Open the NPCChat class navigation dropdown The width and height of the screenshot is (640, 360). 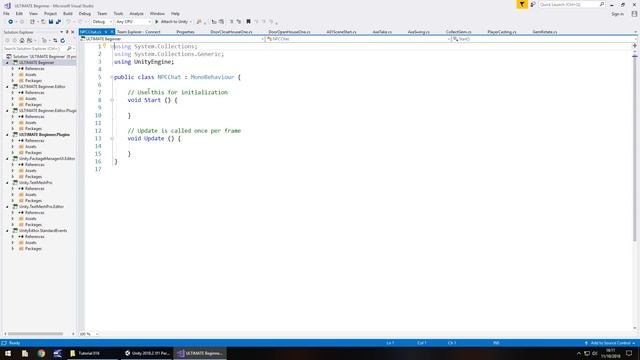click(358, 39)
